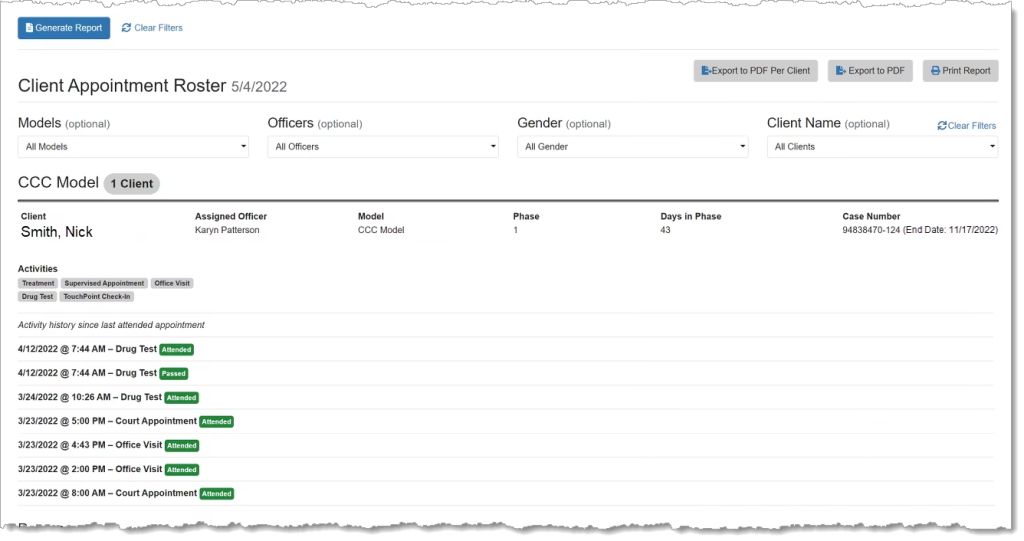Click the client name Smith, Nick

tap(56, 232)
